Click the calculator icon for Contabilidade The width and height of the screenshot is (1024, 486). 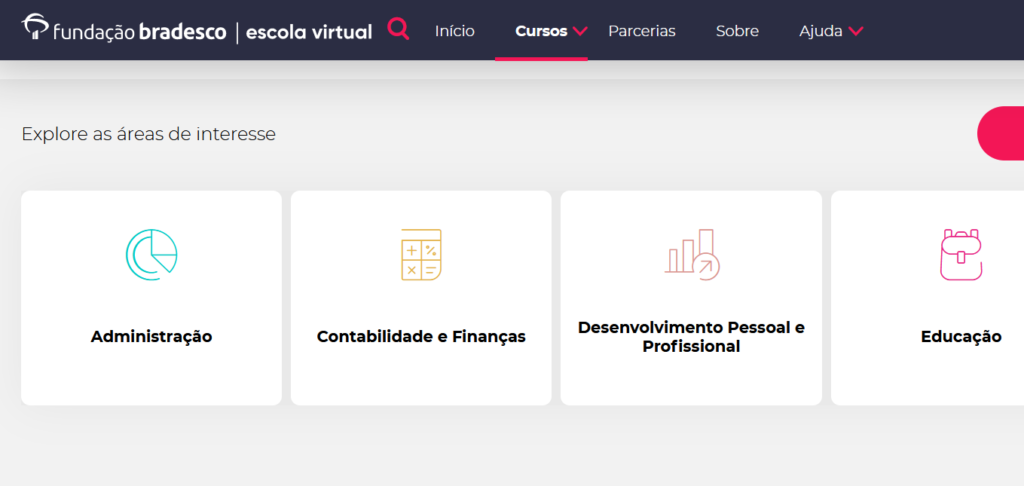(x=421, y=255)
